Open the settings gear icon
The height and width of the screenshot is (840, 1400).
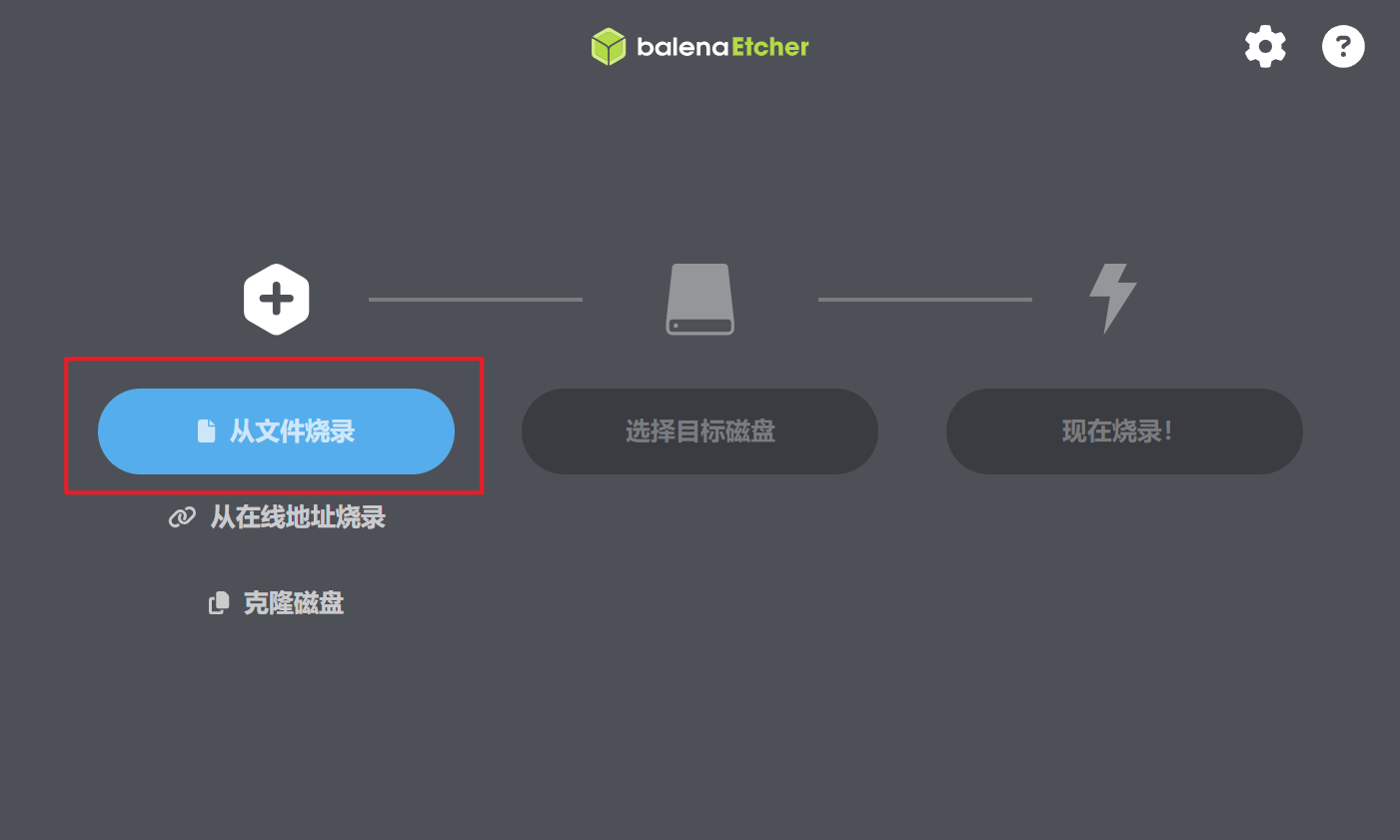pos(1265,46)
